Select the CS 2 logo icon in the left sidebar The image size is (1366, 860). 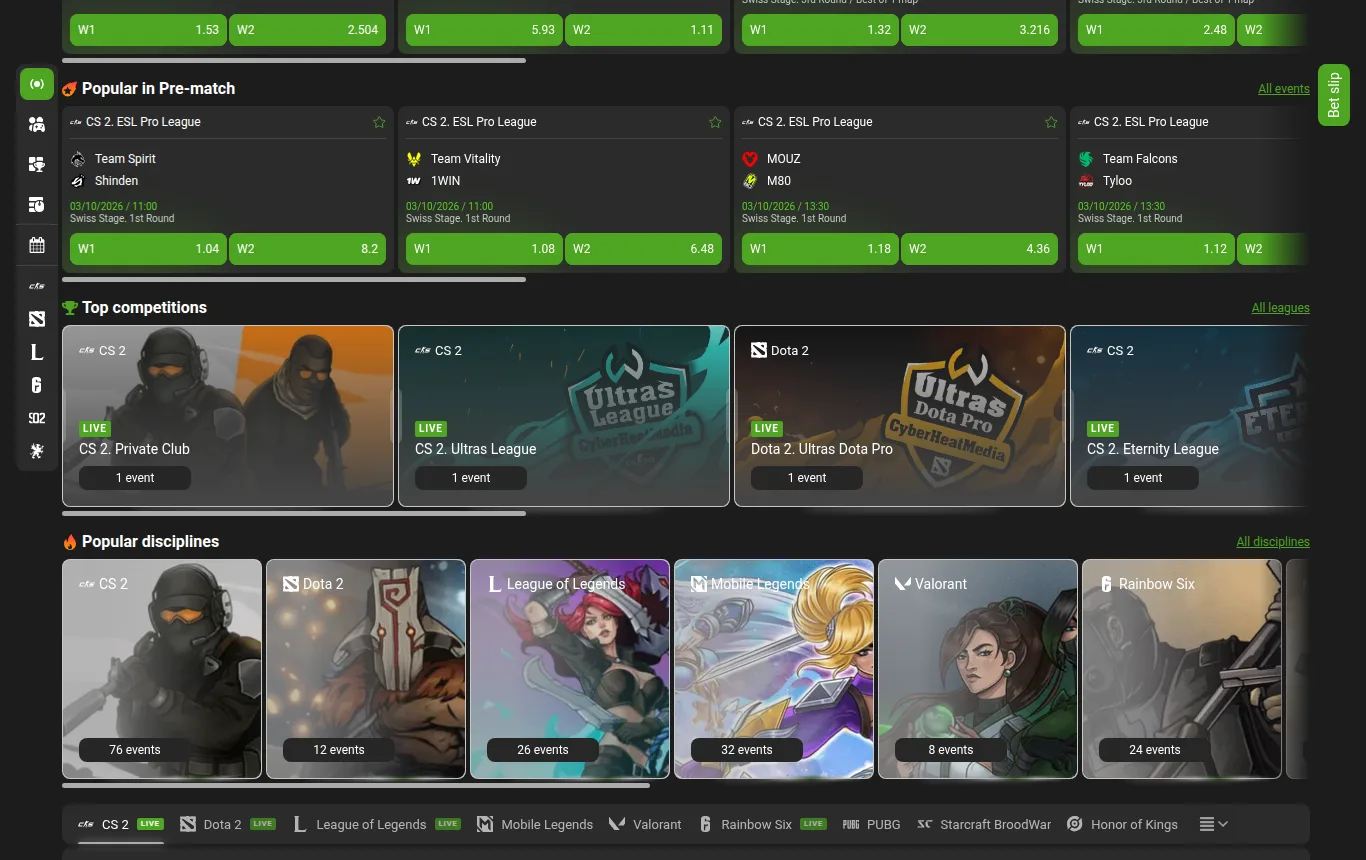pyautogui.click(x=37, y=286)
